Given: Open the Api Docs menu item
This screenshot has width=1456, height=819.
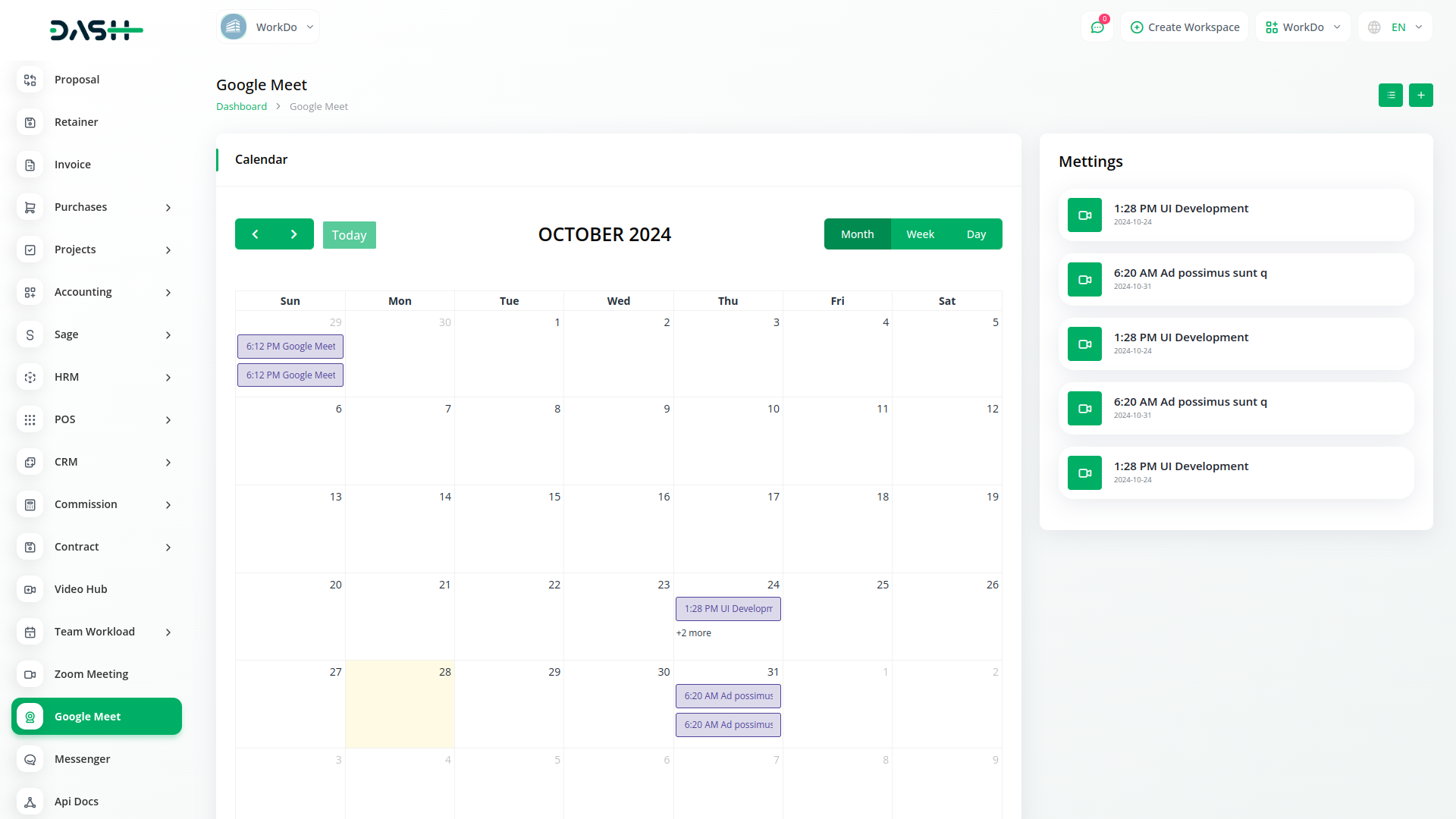Looking at the screenshot, I should pos(76,802).
